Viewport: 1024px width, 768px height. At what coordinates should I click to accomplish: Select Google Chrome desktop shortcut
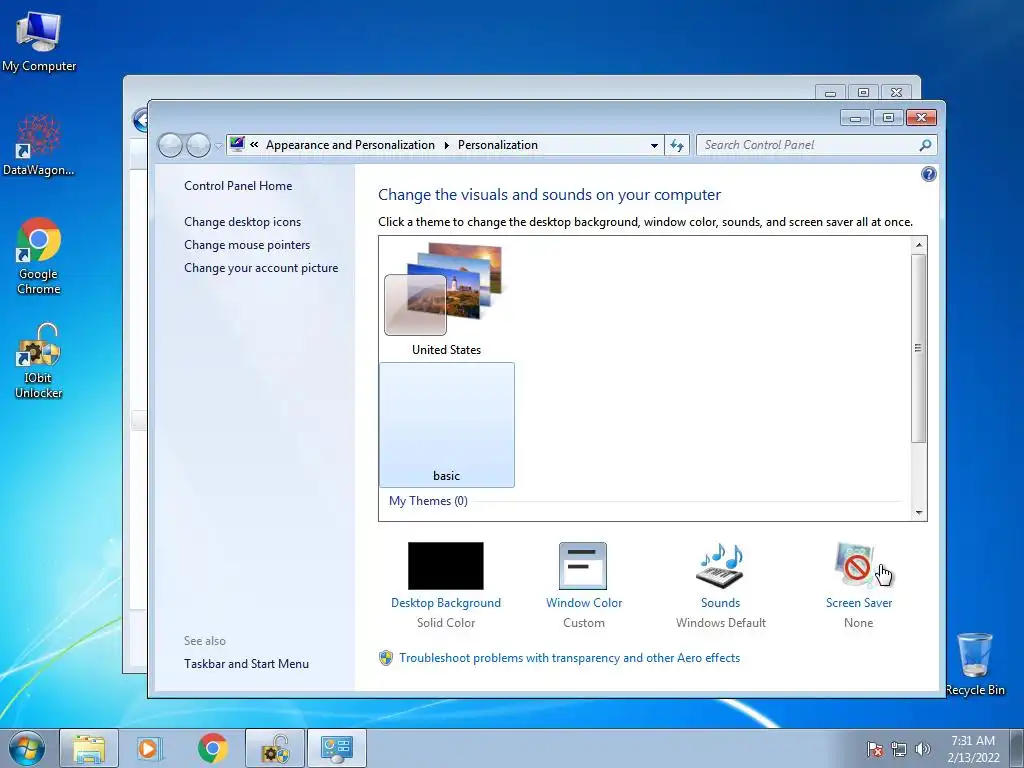39,256
